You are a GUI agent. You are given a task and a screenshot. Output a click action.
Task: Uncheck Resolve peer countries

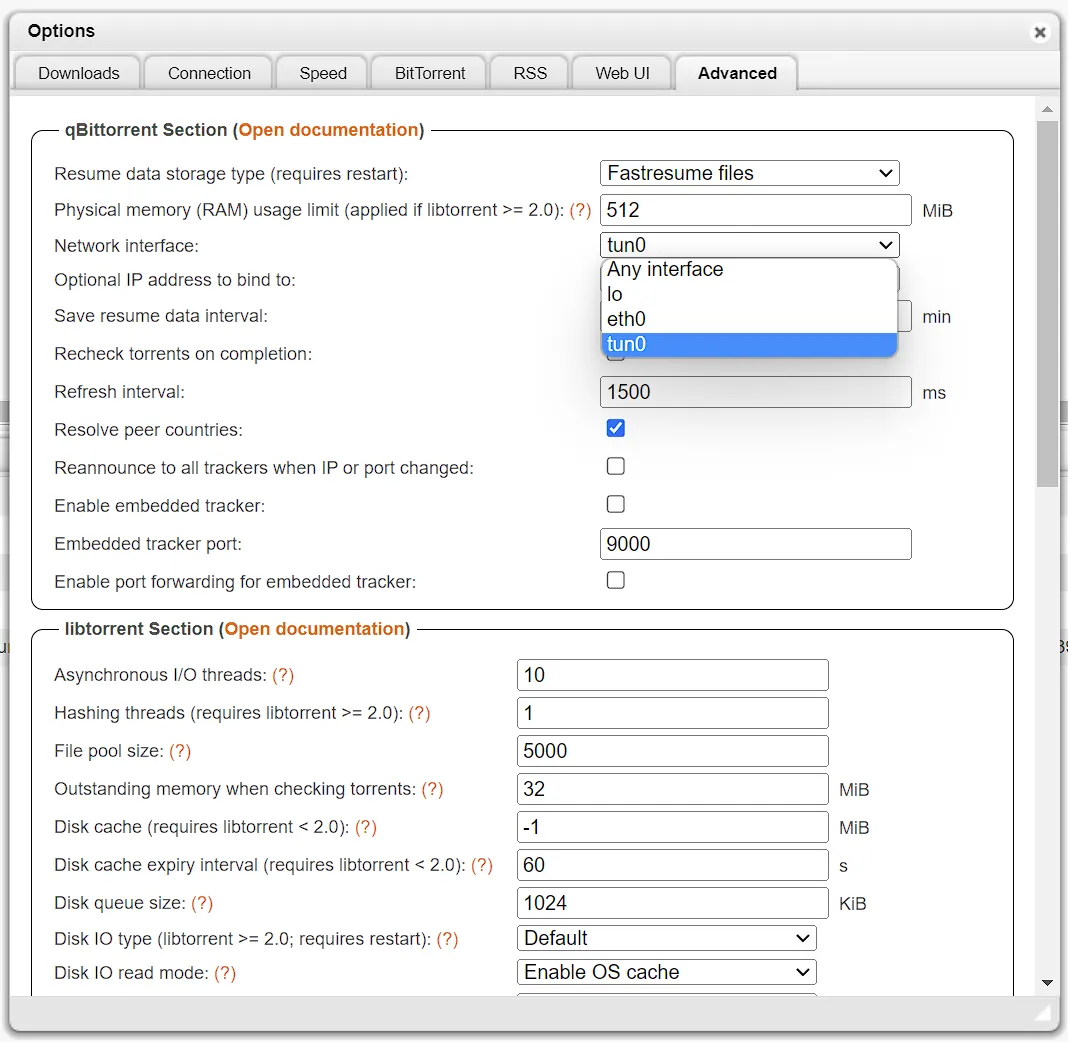pyautogui.click(x=616, y=428)
